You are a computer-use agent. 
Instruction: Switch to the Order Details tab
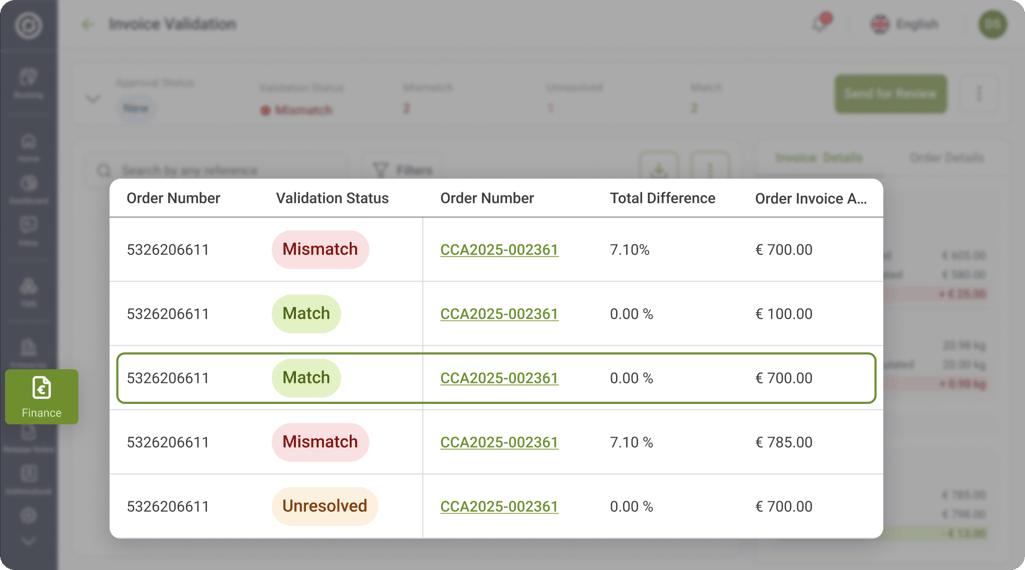(946, 158)
